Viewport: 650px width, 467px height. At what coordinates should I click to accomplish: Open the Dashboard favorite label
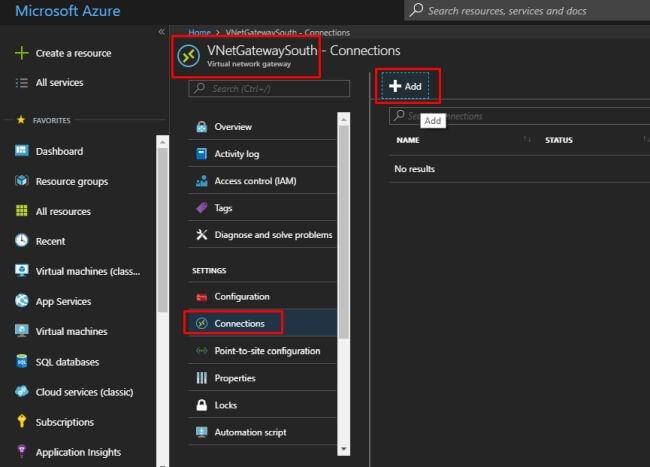click(59, 151)
